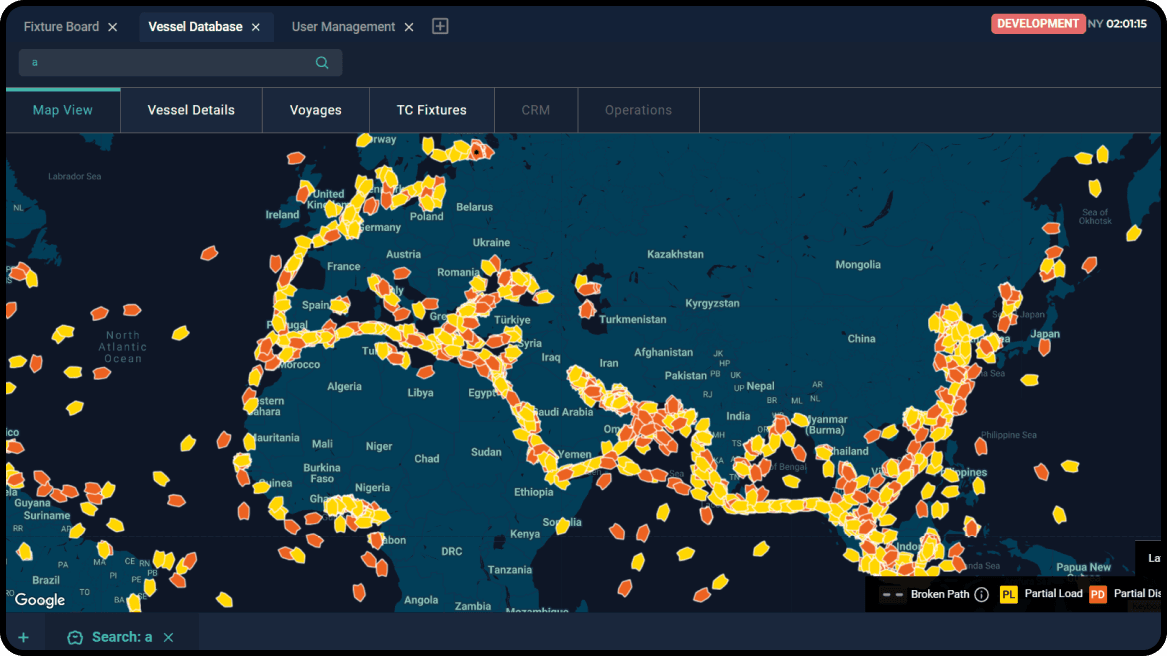
Task: Select the 'Search: a' bottom tab
Action: 122,637
